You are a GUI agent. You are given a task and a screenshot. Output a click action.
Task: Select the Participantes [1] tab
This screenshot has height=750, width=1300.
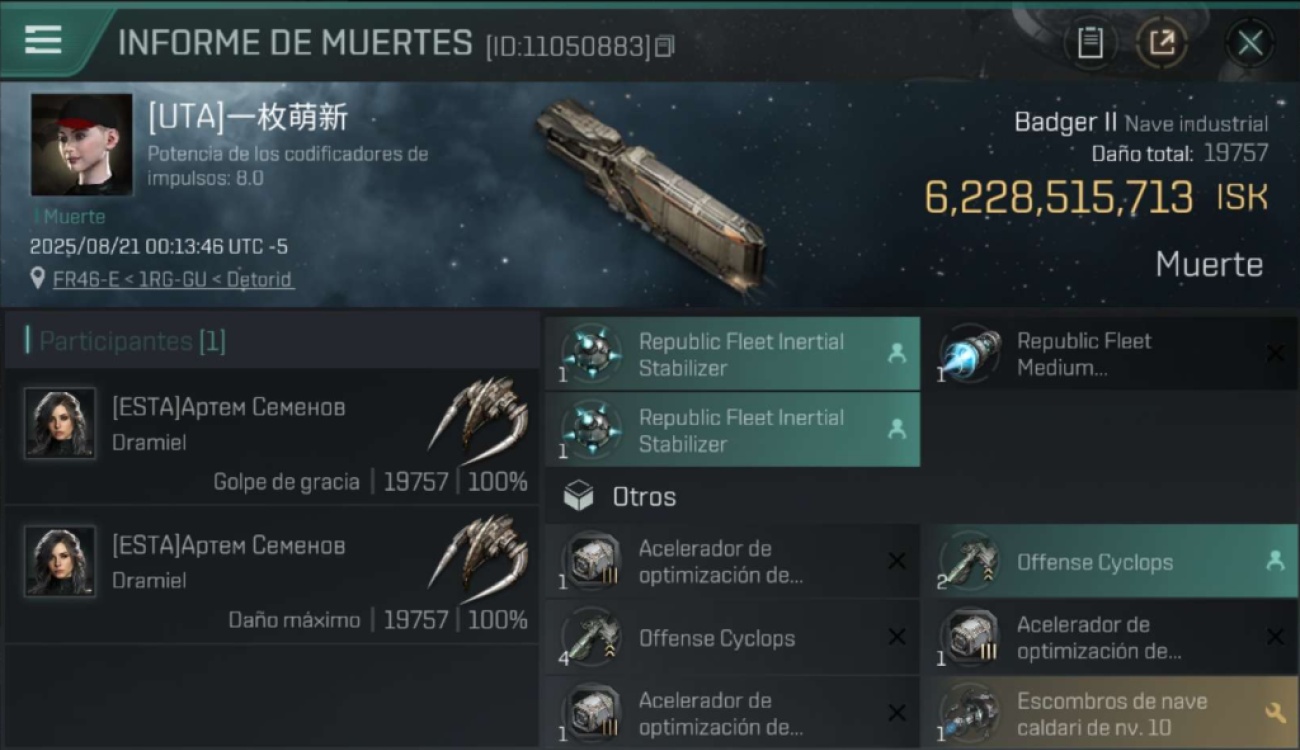[x=132, y=341]
